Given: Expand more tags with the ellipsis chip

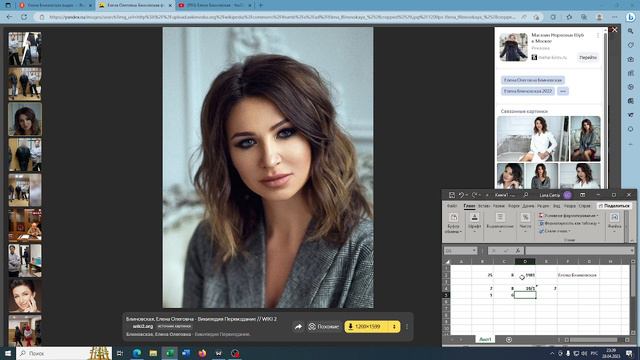Looking at the screenshot, I should coord(563,91).
